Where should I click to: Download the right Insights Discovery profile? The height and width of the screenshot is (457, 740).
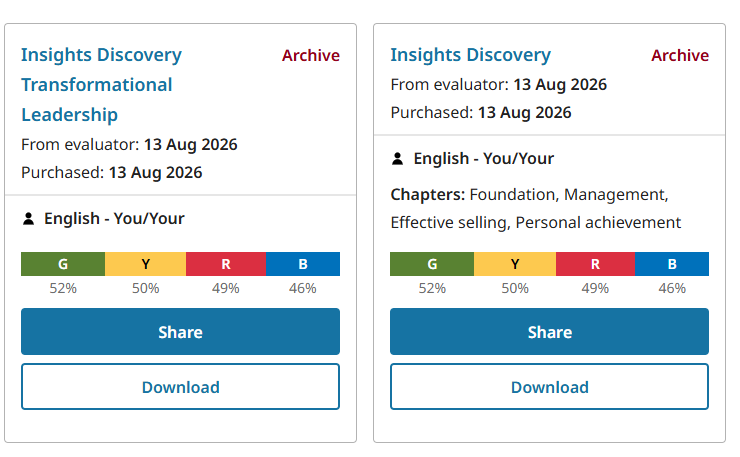pos(549,387)
